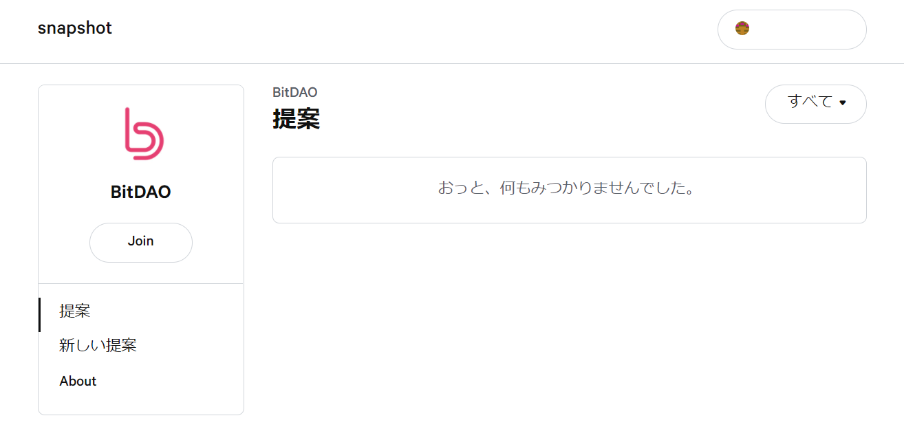Join the BitDAO space
The width and height of the screenshot is (904, 440).
[x=141, y=243]
